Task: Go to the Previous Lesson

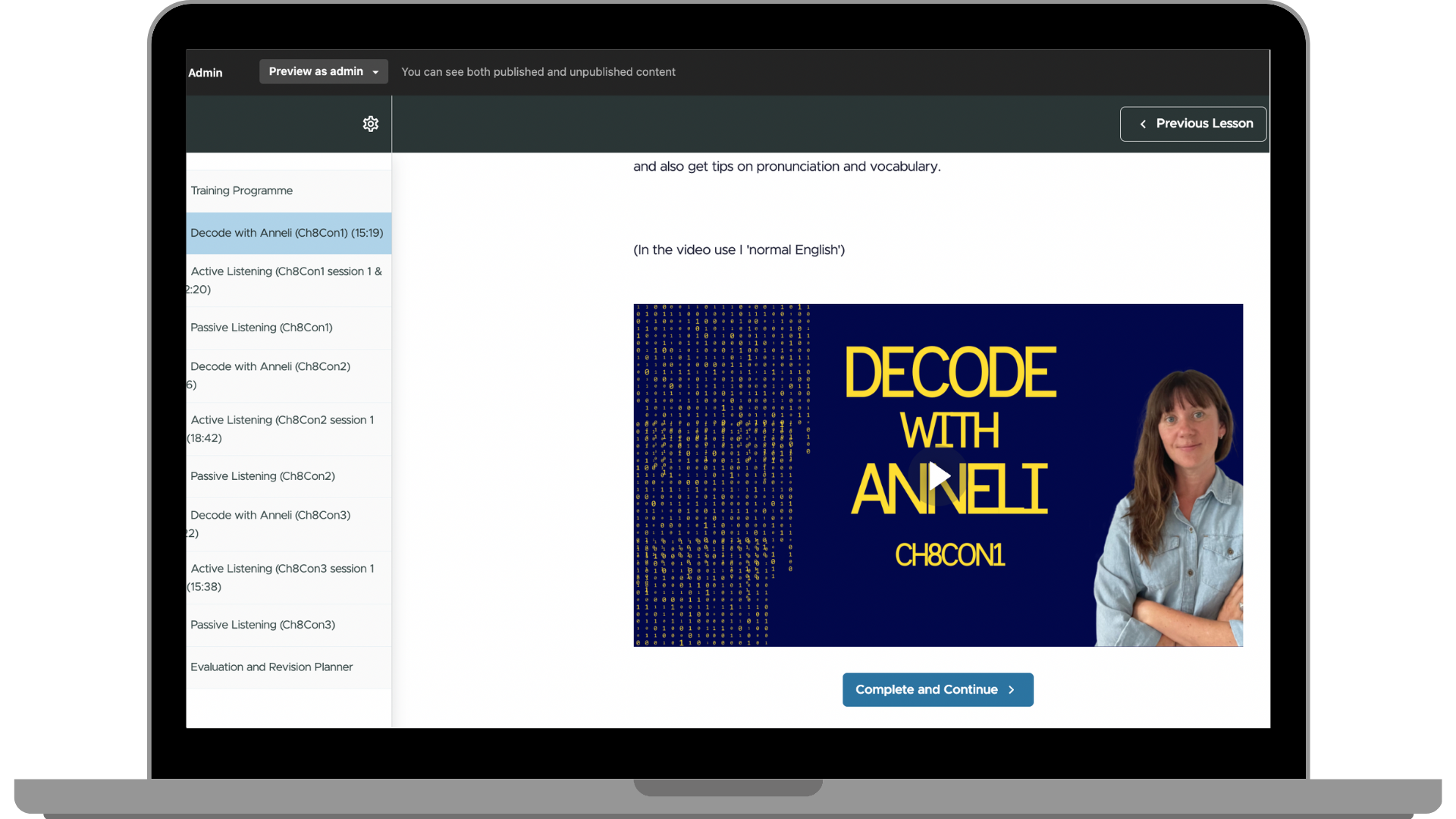Action: coord(1193,124)
